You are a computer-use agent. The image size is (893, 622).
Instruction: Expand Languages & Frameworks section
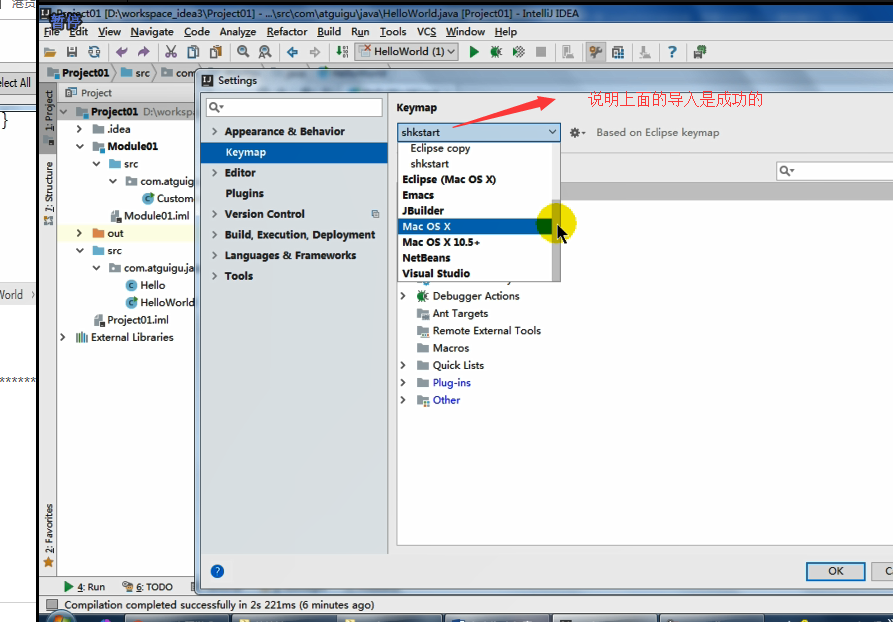pos(215,255)
